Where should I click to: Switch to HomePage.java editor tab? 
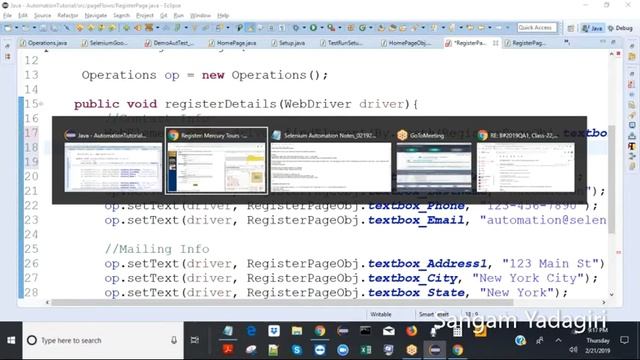[x=233, y=43]
